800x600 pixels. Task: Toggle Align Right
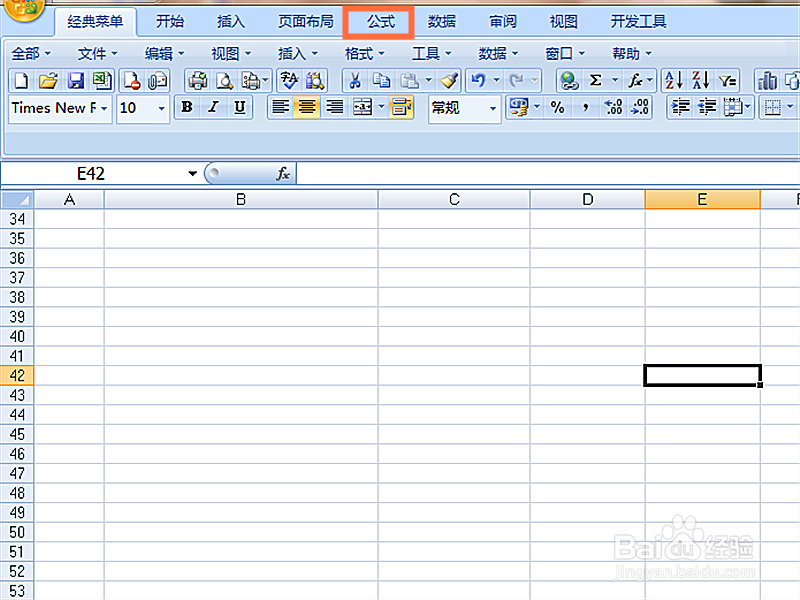pyautogui.click(x=334, y=108)
